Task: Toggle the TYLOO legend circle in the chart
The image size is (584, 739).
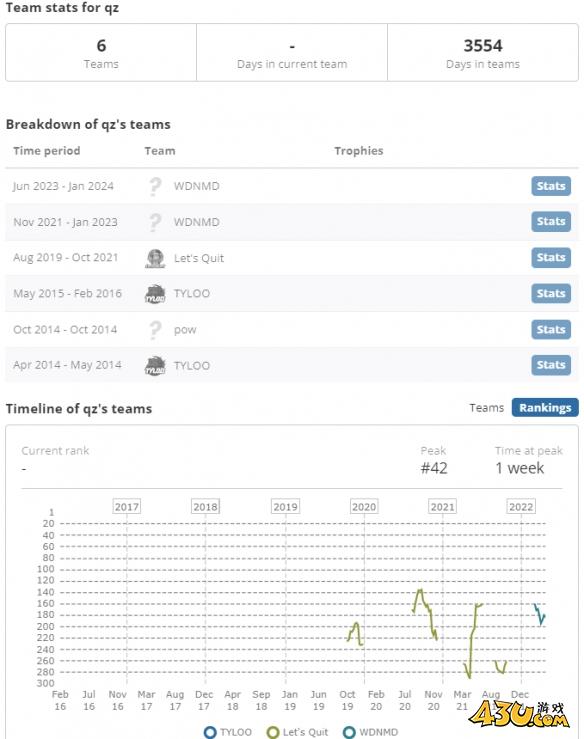Action: point(210,732)
